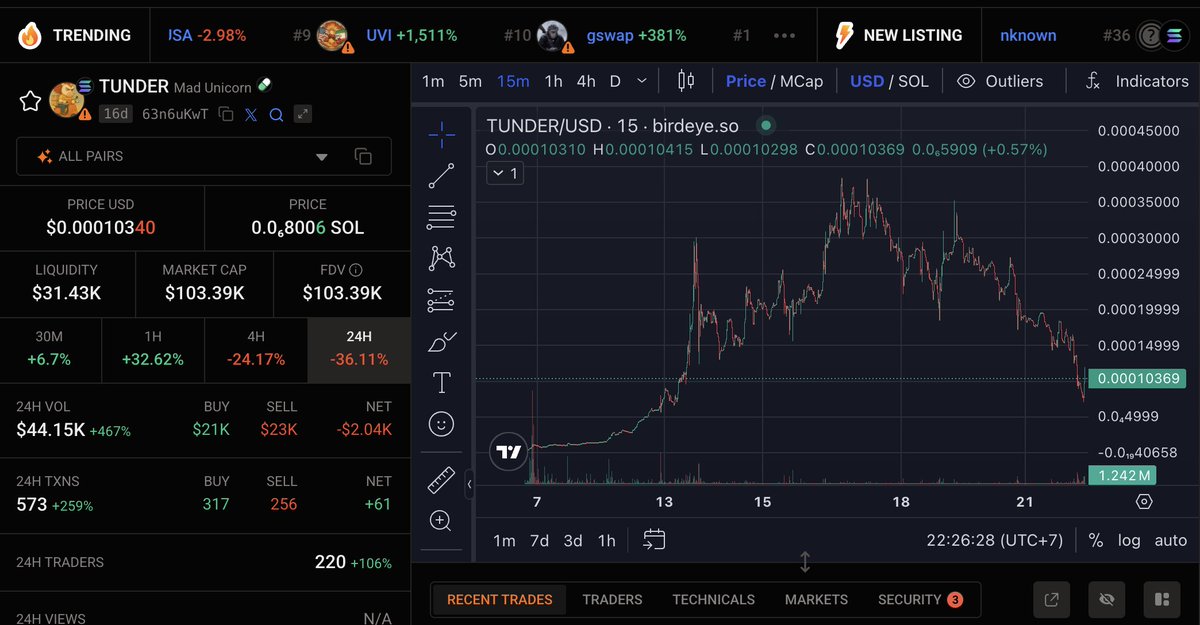Switch the bottom panel layout
The width and height of the screenshot is (1200, 625).
pos(1161,599)
